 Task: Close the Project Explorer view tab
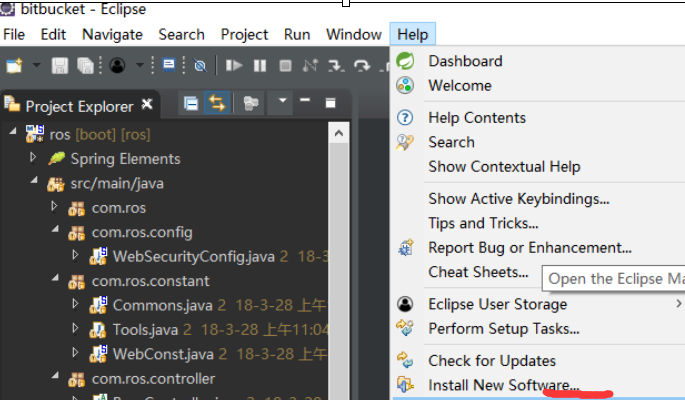point(147,104)
